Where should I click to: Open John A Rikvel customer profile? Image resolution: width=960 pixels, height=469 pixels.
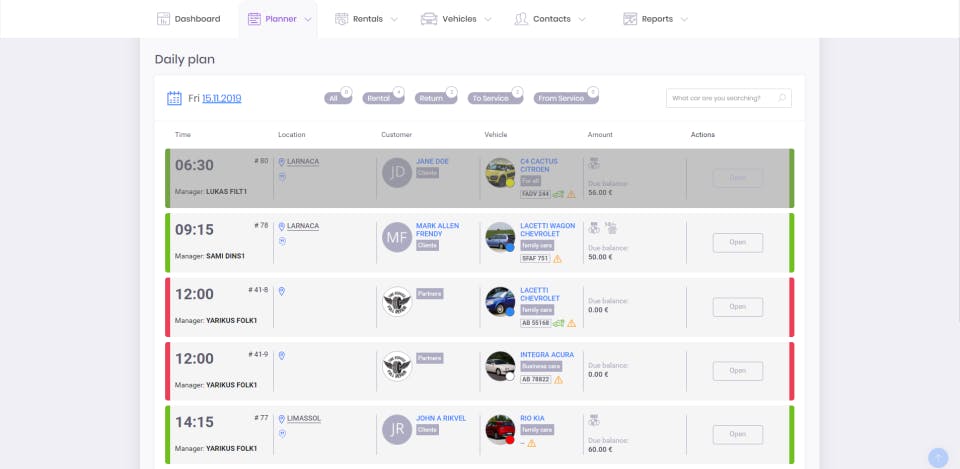[x=441, y=418]
